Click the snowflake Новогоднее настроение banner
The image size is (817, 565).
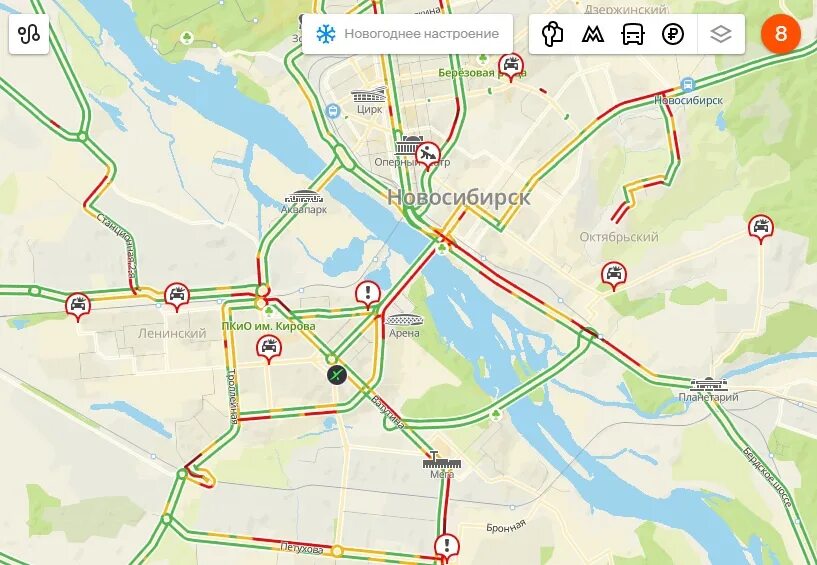[407, 34]
